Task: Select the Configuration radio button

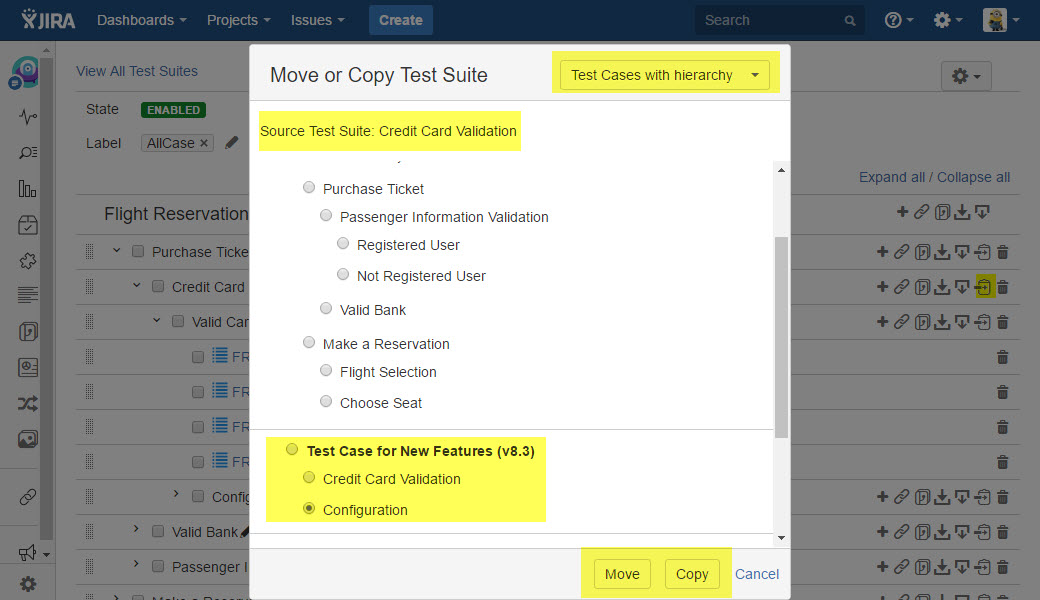Action: tap(309, 509)
